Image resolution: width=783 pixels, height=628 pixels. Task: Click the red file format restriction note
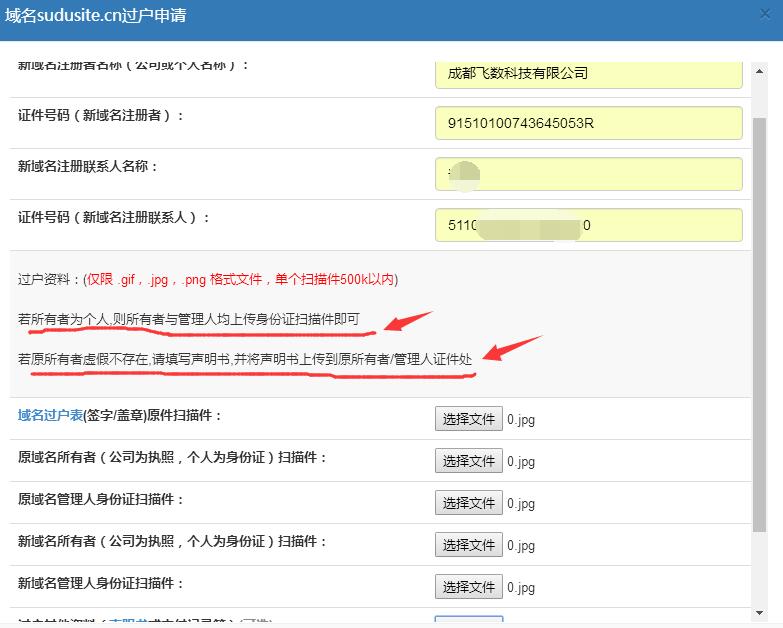240,280
